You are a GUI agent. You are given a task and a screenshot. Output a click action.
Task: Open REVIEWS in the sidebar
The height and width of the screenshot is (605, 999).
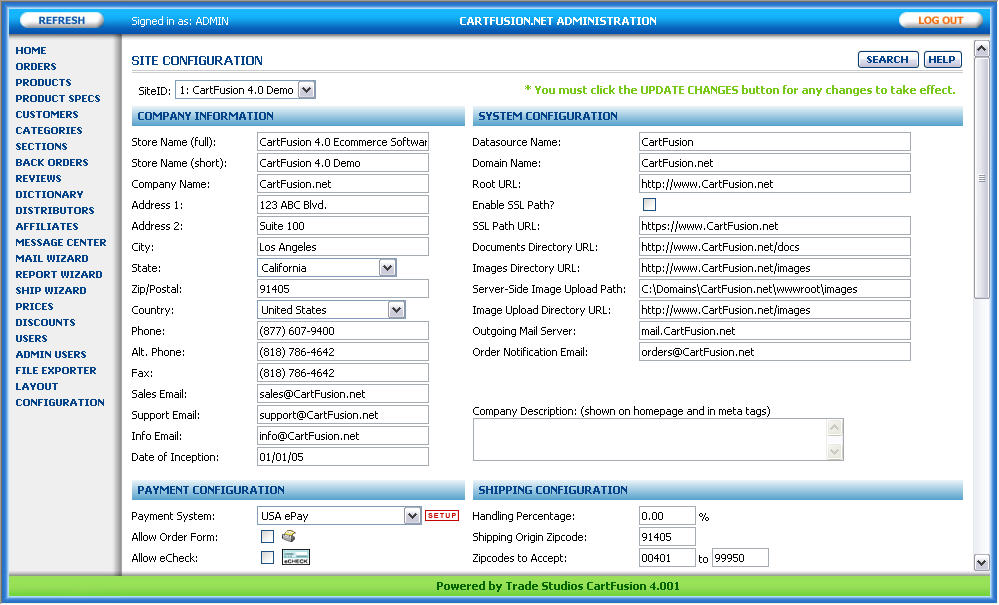[x=38, y=178]
